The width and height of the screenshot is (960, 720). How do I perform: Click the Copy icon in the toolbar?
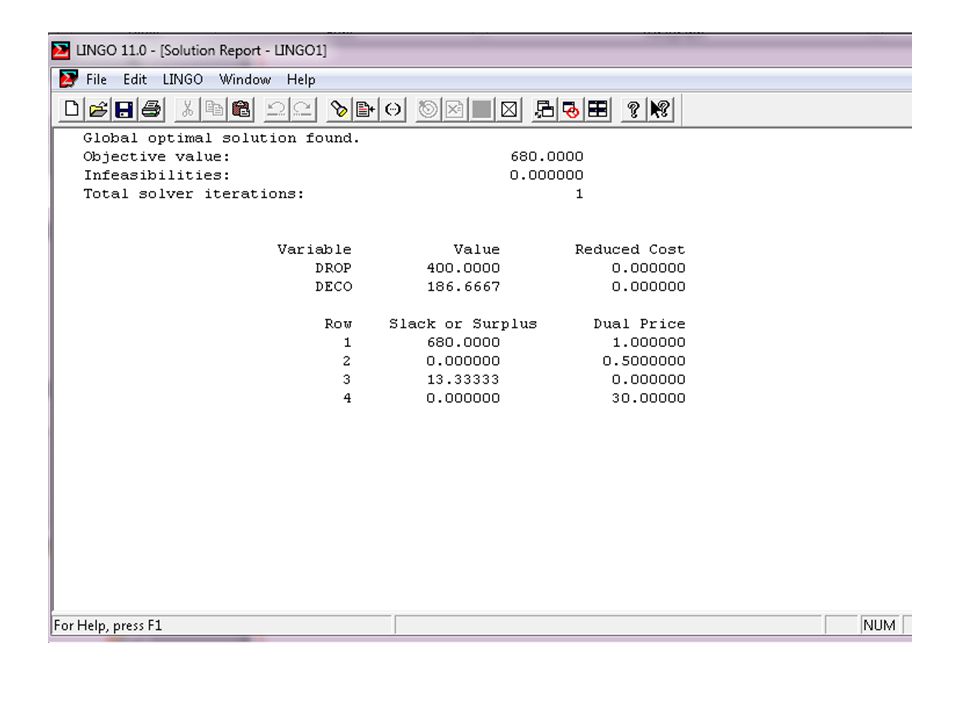click(214, 110)
